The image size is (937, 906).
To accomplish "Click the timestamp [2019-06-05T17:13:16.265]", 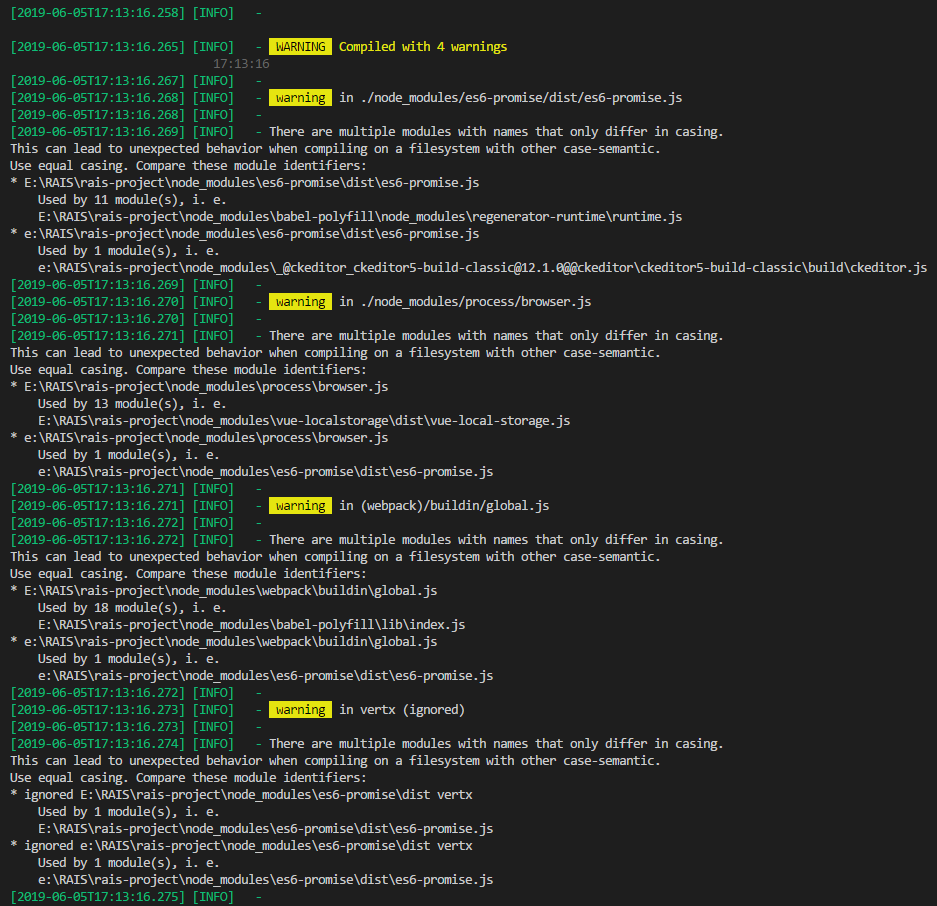I will (98, 47).
